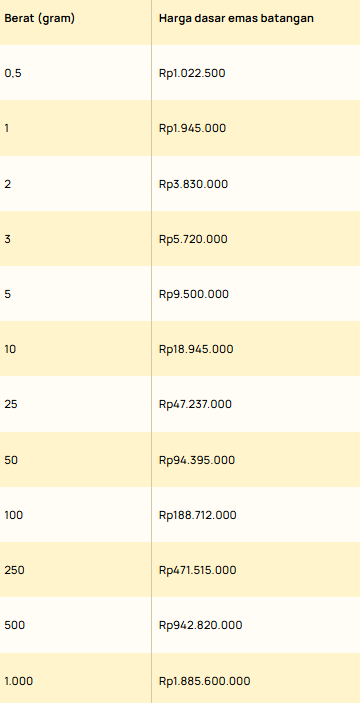Click the Rp5.720.000 price
The height and width of the screenshot is (703, 360).
click(x=193, y=239)
